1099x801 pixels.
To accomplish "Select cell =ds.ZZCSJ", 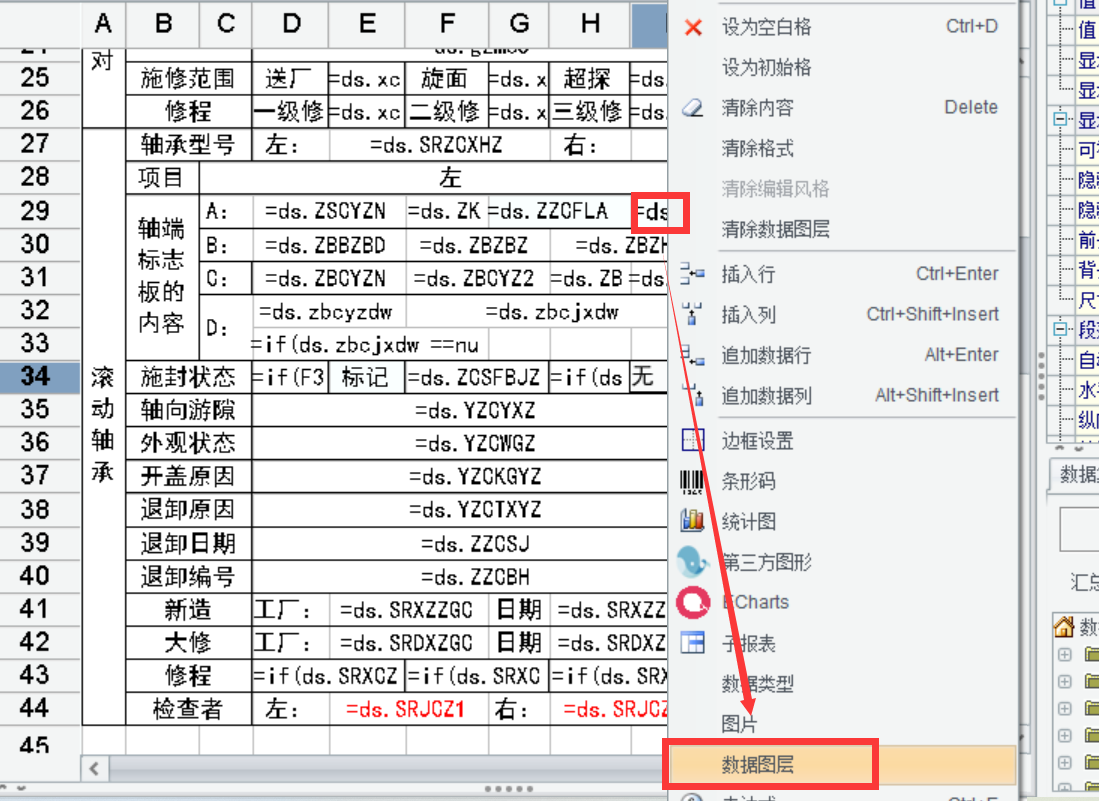I will click(x=459, y=543).
